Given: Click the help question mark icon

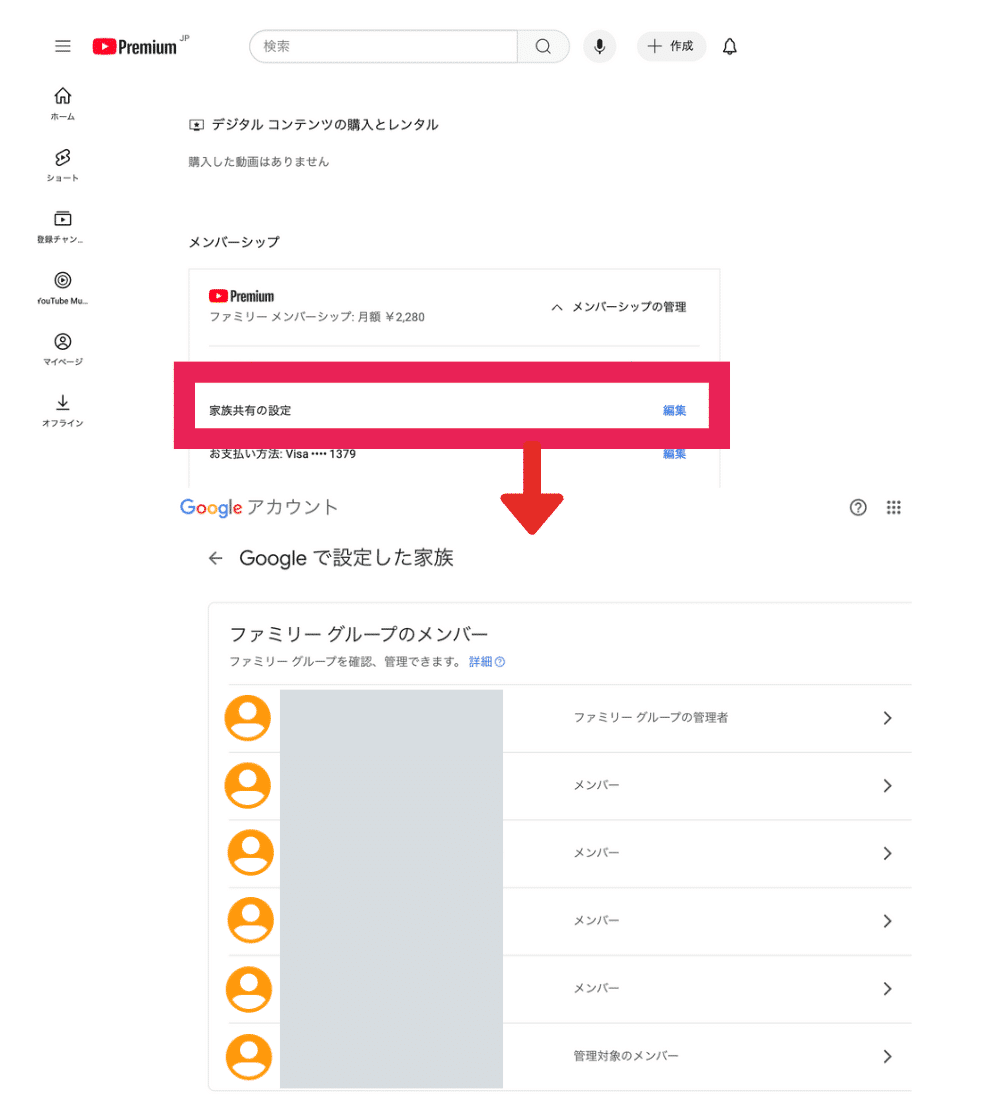Looking at the screenshot, I should pos(858,507).
